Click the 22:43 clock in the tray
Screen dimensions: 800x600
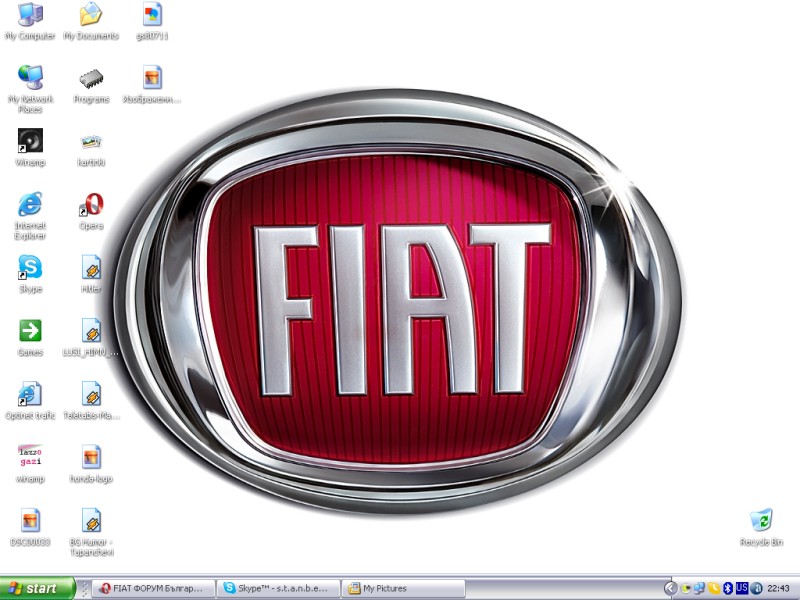click(779, 588)
